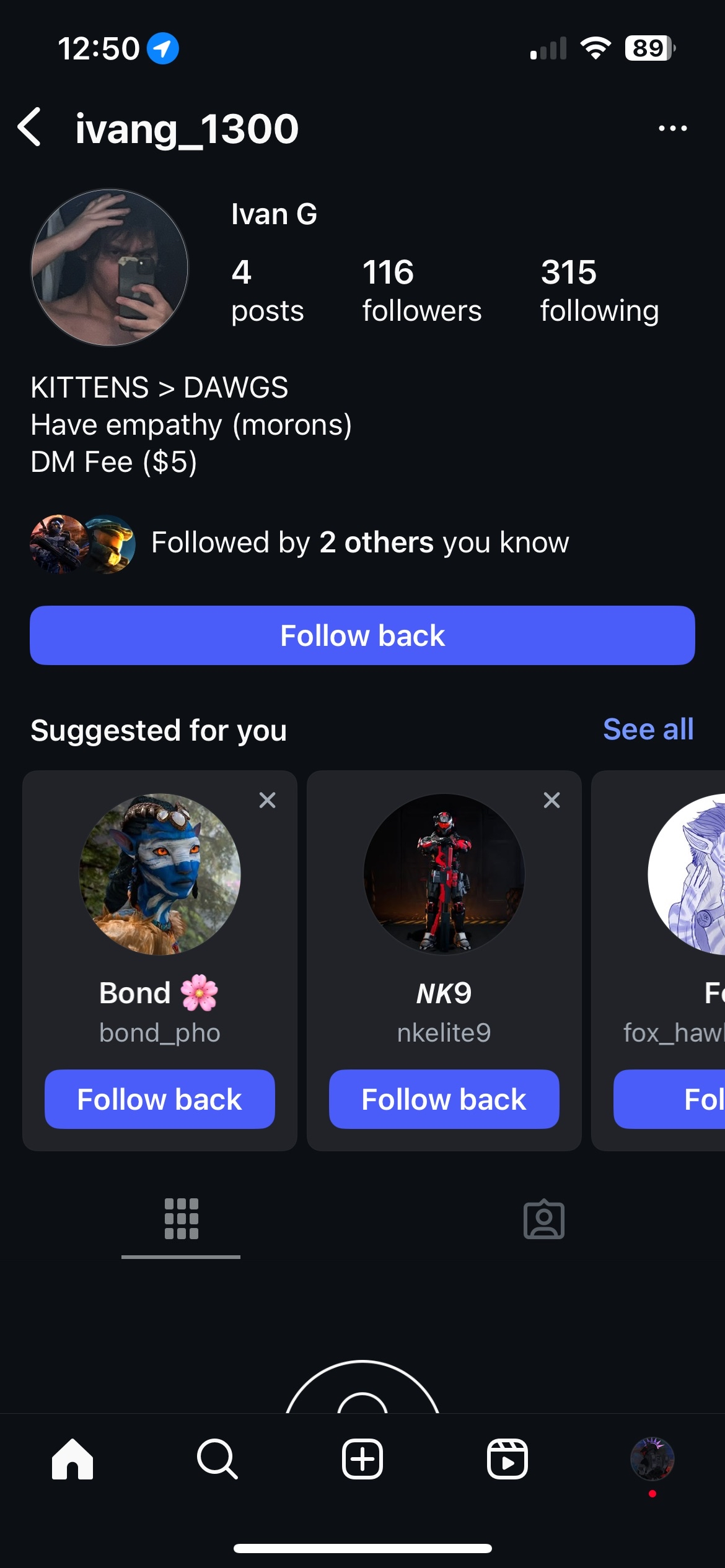Follow back ivang_1300
Screen dimensions: 725x1568
(x=362, y=635)
